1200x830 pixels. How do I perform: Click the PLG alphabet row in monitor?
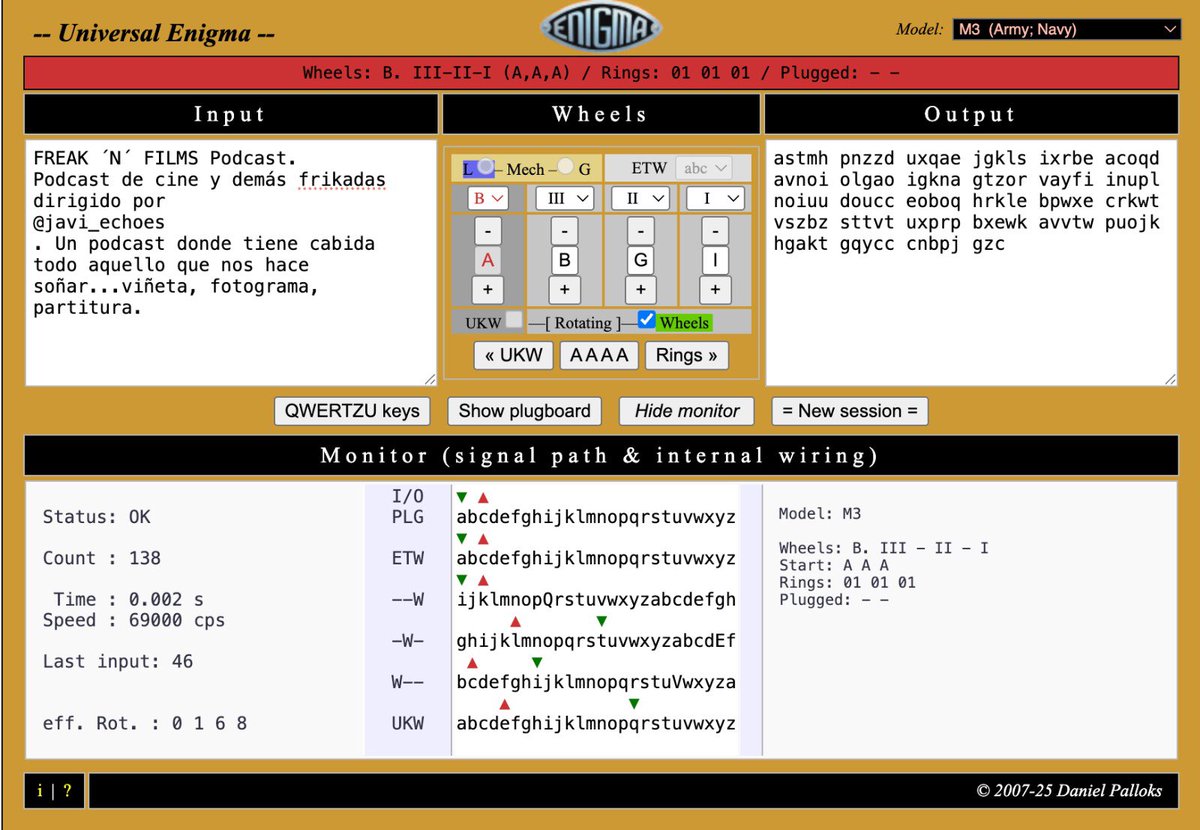click(x=596, y=517)
